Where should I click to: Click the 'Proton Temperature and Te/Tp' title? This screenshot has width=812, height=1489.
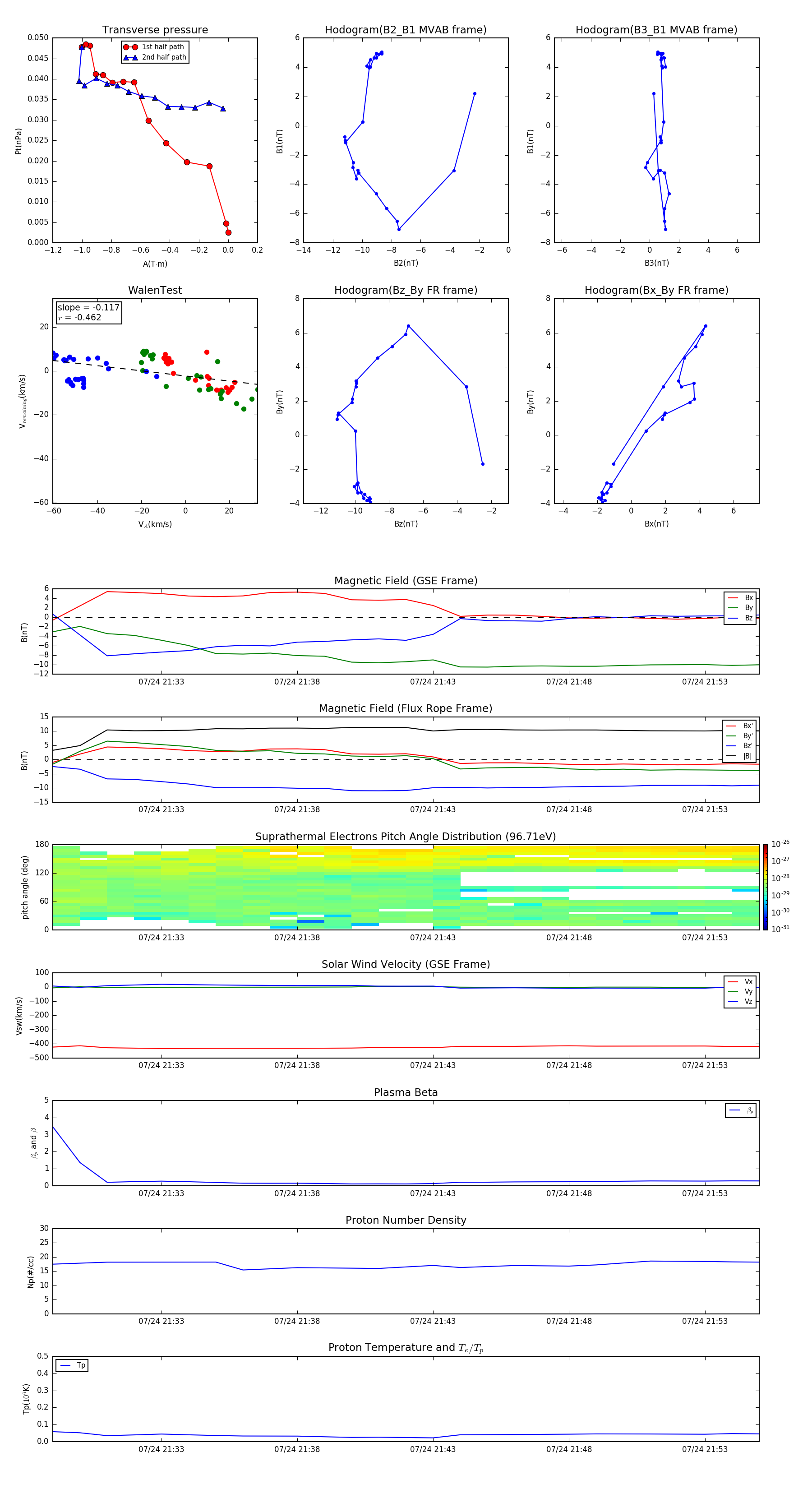pyautogui.click(x=406, y=1348)
